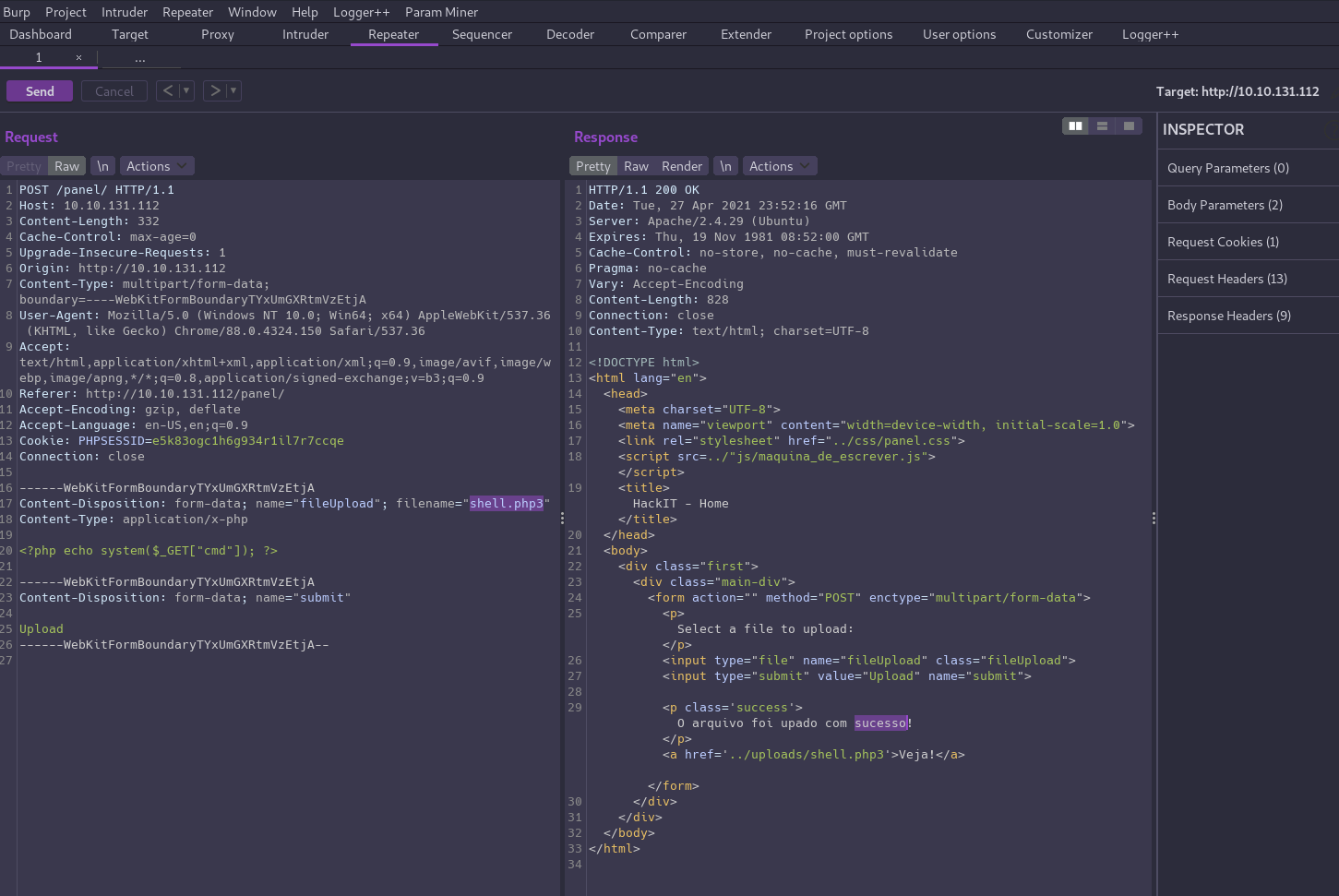
Task: Toggle non-printing \n characters in Response pane
Action: click(725, 166)
